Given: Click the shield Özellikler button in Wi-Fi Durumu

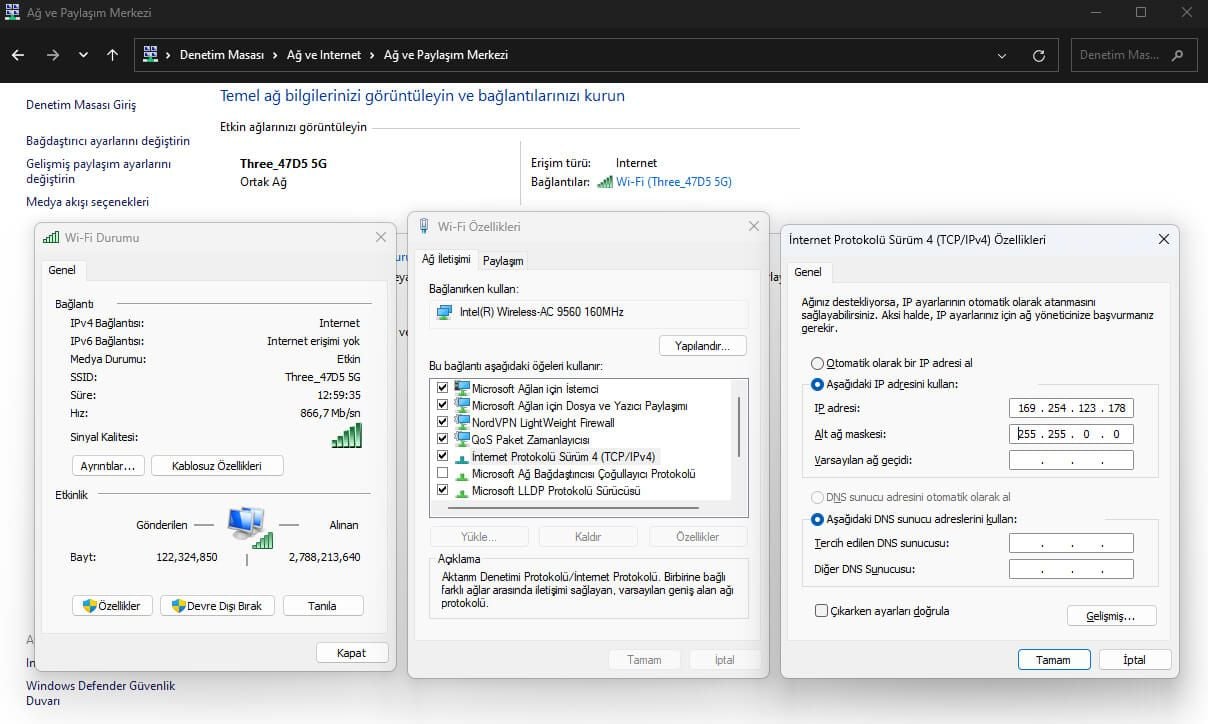Looking at the screenshot, I should 113,606.
